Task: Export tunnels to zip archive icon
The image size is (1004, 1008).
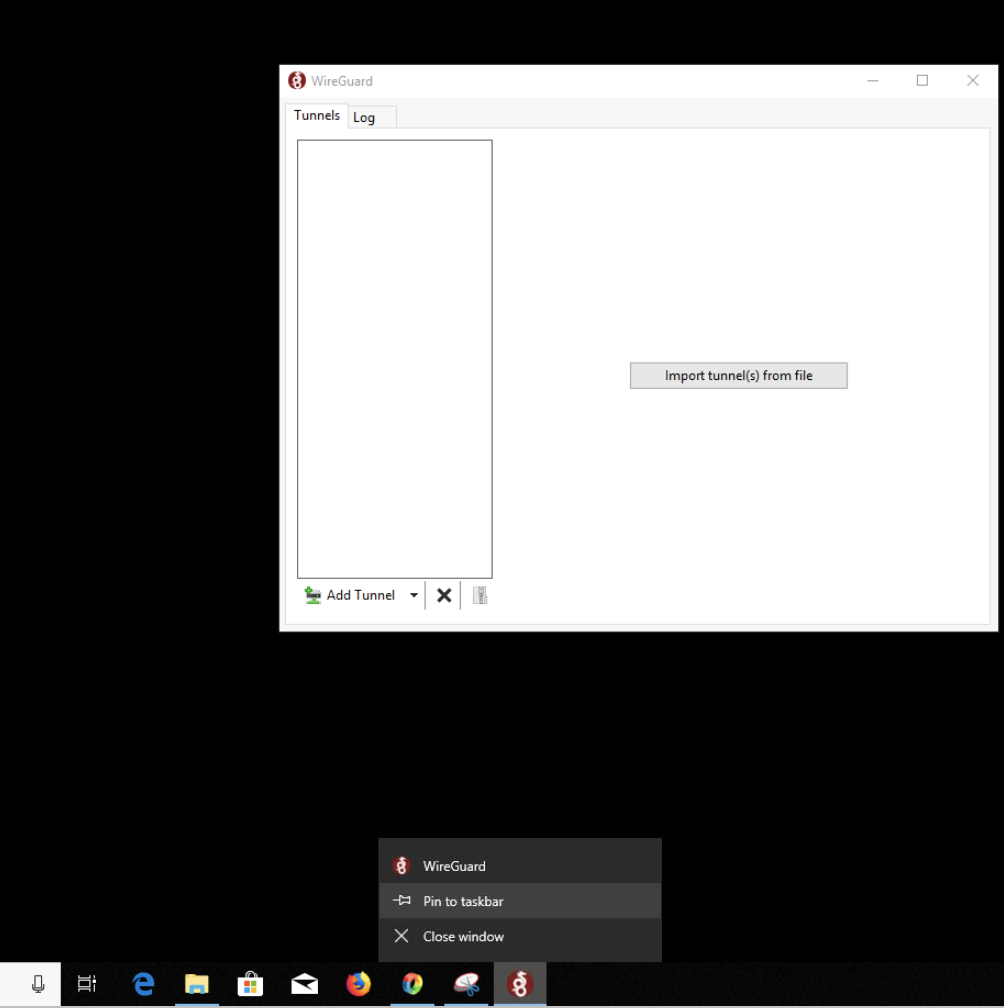Action: [480, 595]
